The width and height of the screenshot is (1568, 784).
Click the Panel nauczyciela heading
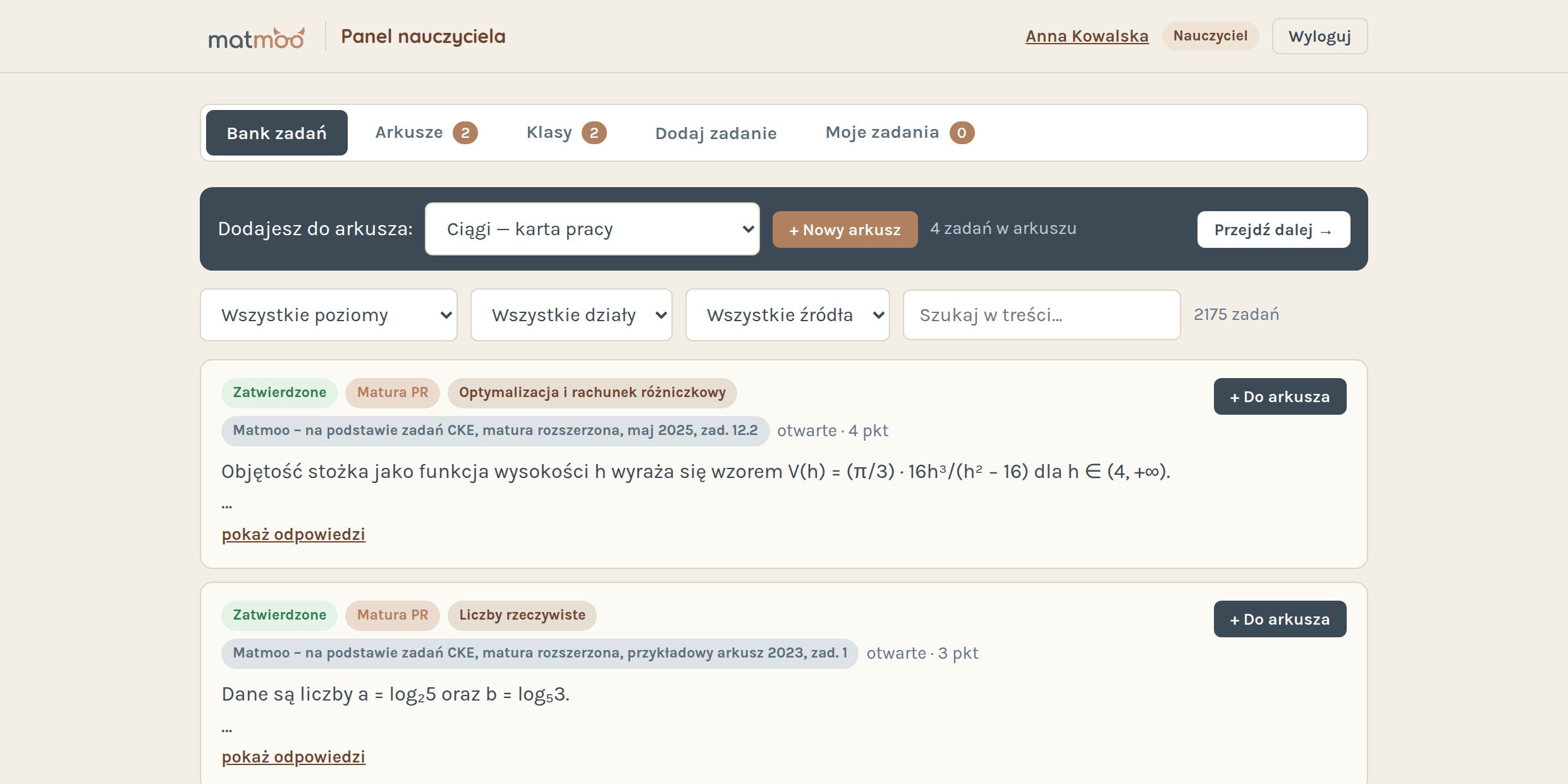(x=423, y=36)
